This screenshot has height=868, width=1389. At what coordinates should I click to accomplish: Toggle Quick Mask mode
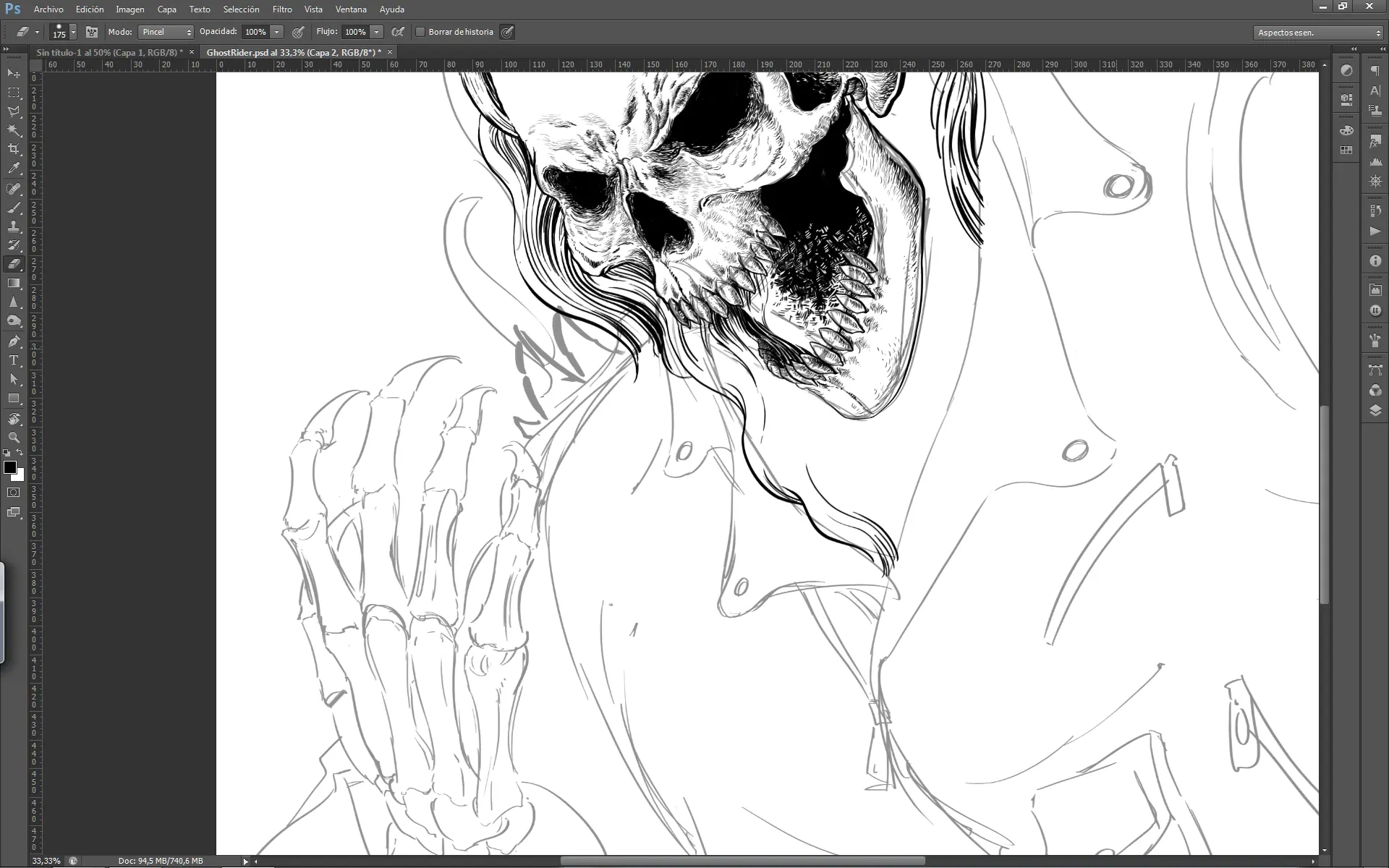[14, 493]
